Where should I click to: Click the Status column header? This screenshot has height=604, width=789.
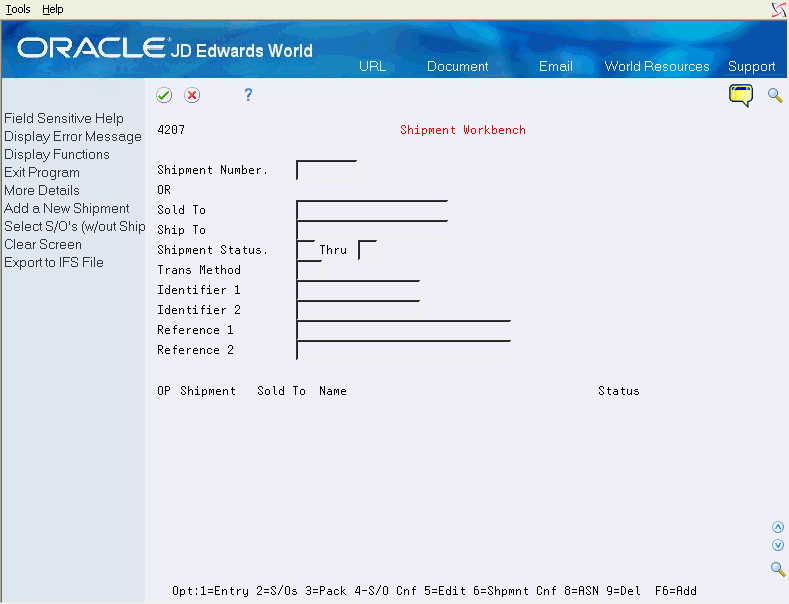pos(619,391)
